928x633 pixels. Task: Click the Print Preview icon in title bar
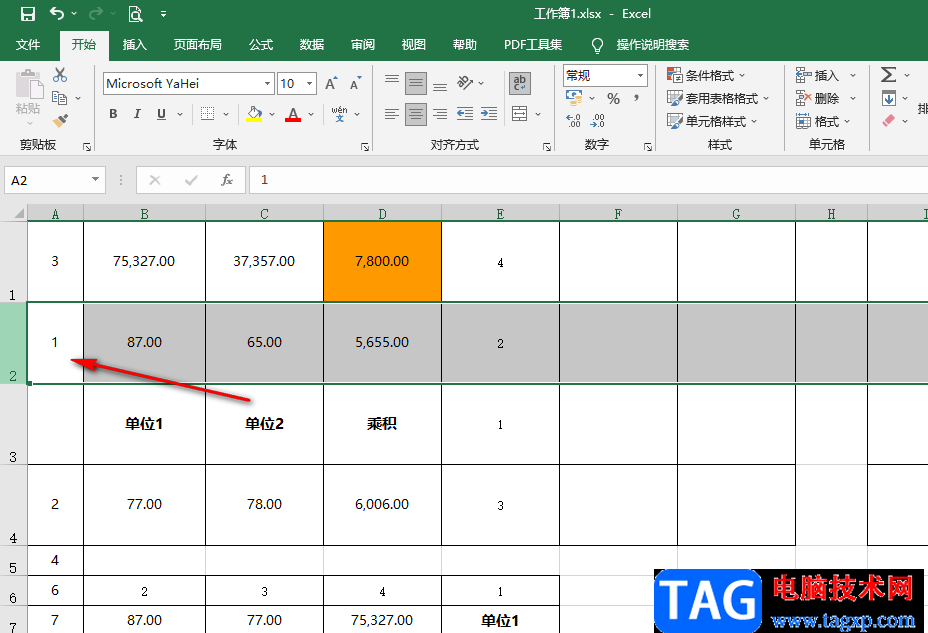pyautogui.click(x=136, y=14)
